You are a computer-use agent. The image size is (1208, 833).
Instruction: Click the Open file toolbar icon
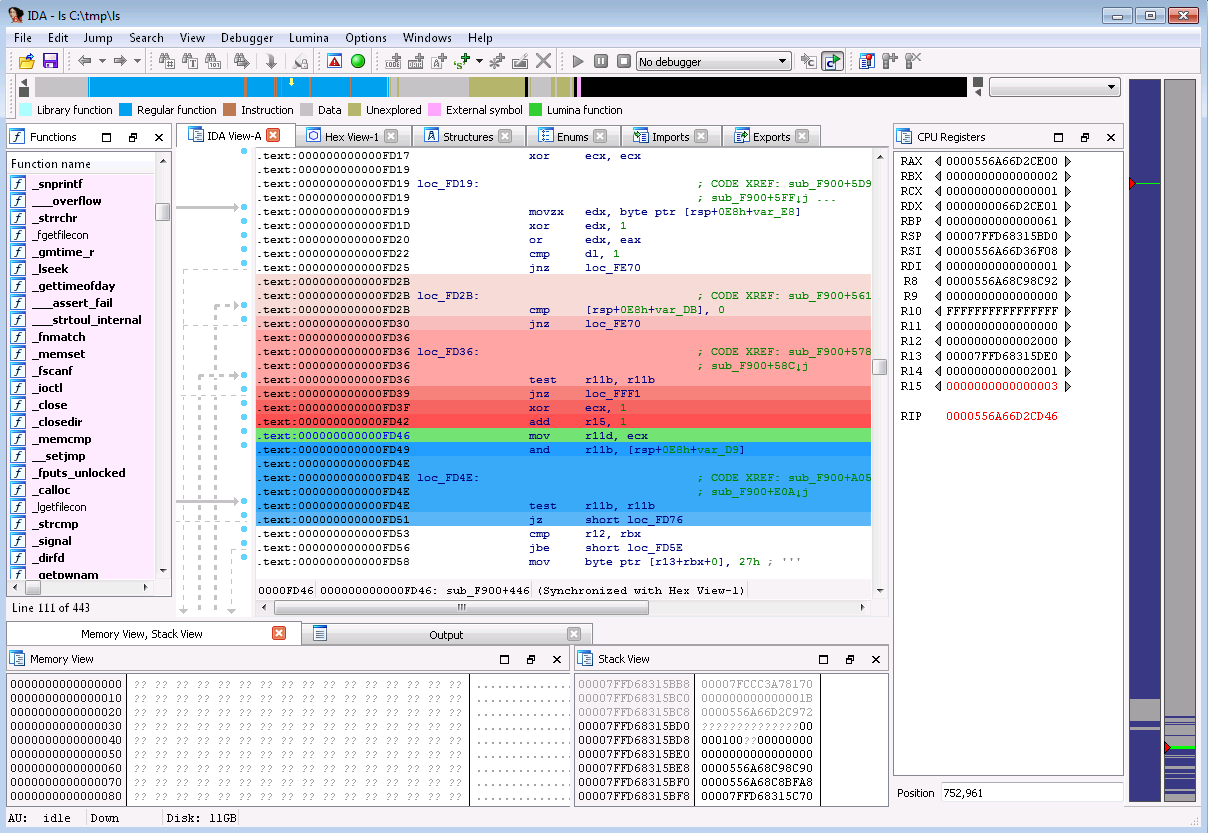(26, 61)
